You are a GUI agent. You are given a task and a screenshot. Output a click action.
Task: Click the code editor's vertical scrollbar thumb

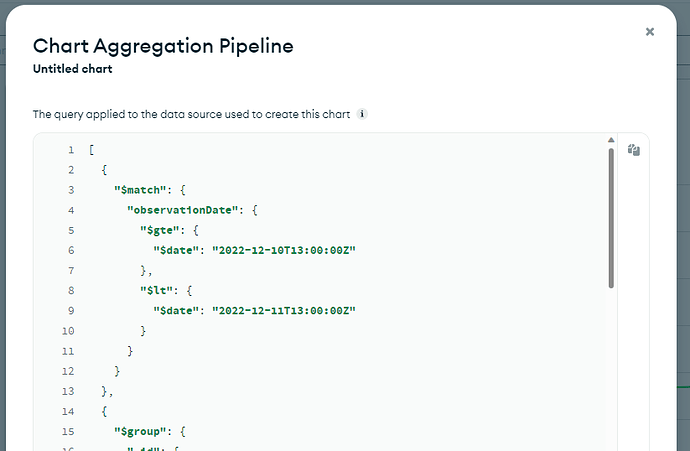pos(611,215)
